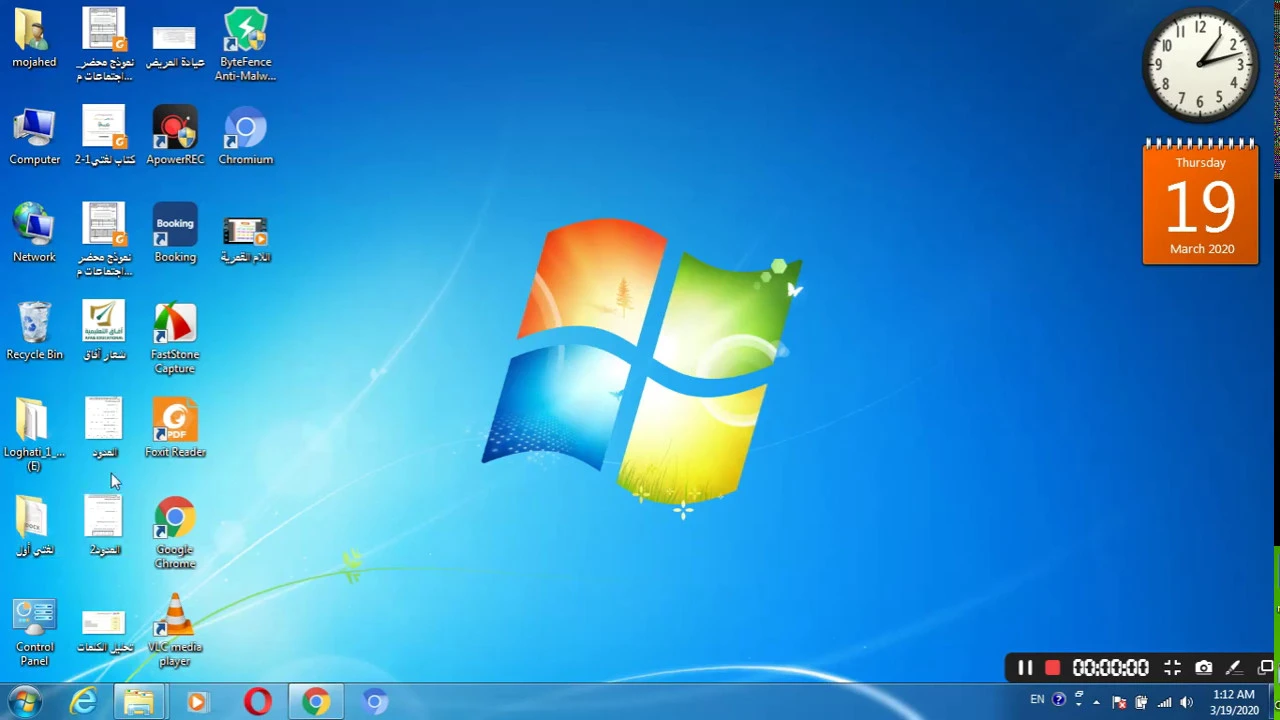The image size is (1280, 720).
Task: Select the Google Chrome desktop shortcut
Action: [175, 534]
